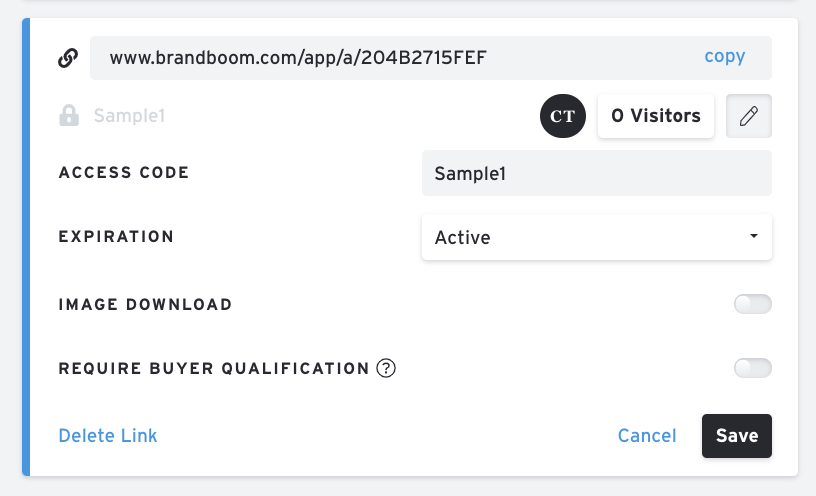The image size is (816, 496).
Task: Click the Expiration label text
Action: pos(116,237)
